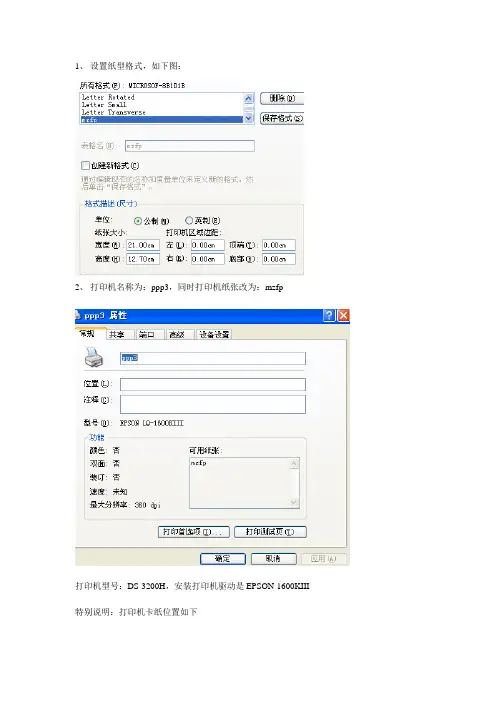Select 'mcfp' in the 可用纸张 list
This screenshot has height=702, width=496.
click(199, 463)
